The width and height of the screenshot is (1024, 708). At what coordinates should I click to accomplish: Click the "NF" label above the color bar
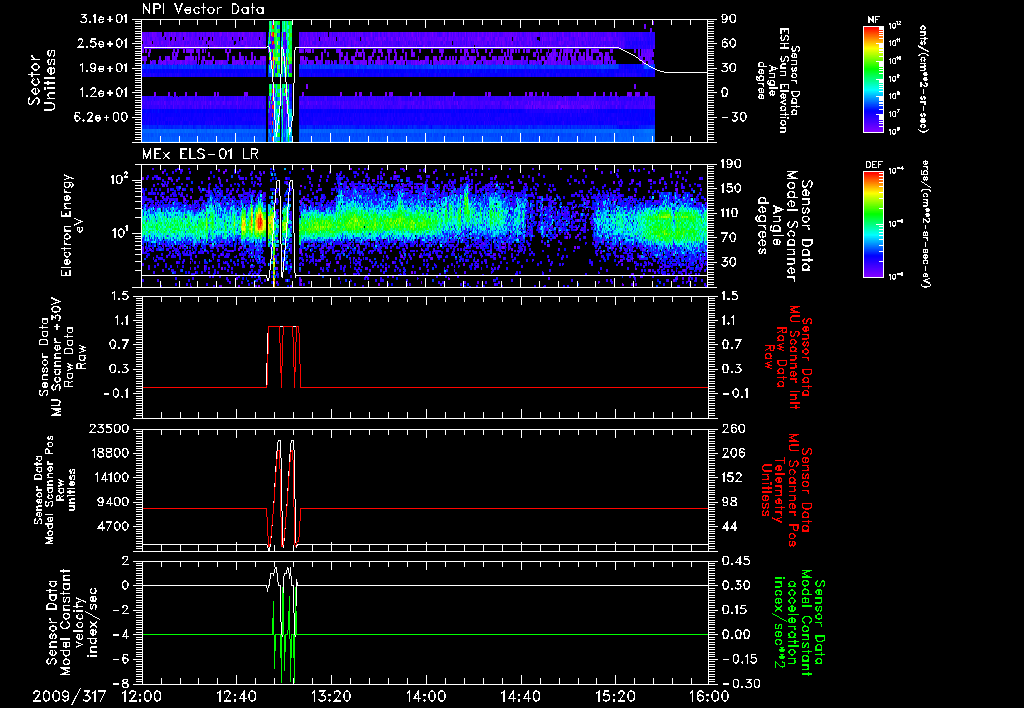tap(873, 20)
